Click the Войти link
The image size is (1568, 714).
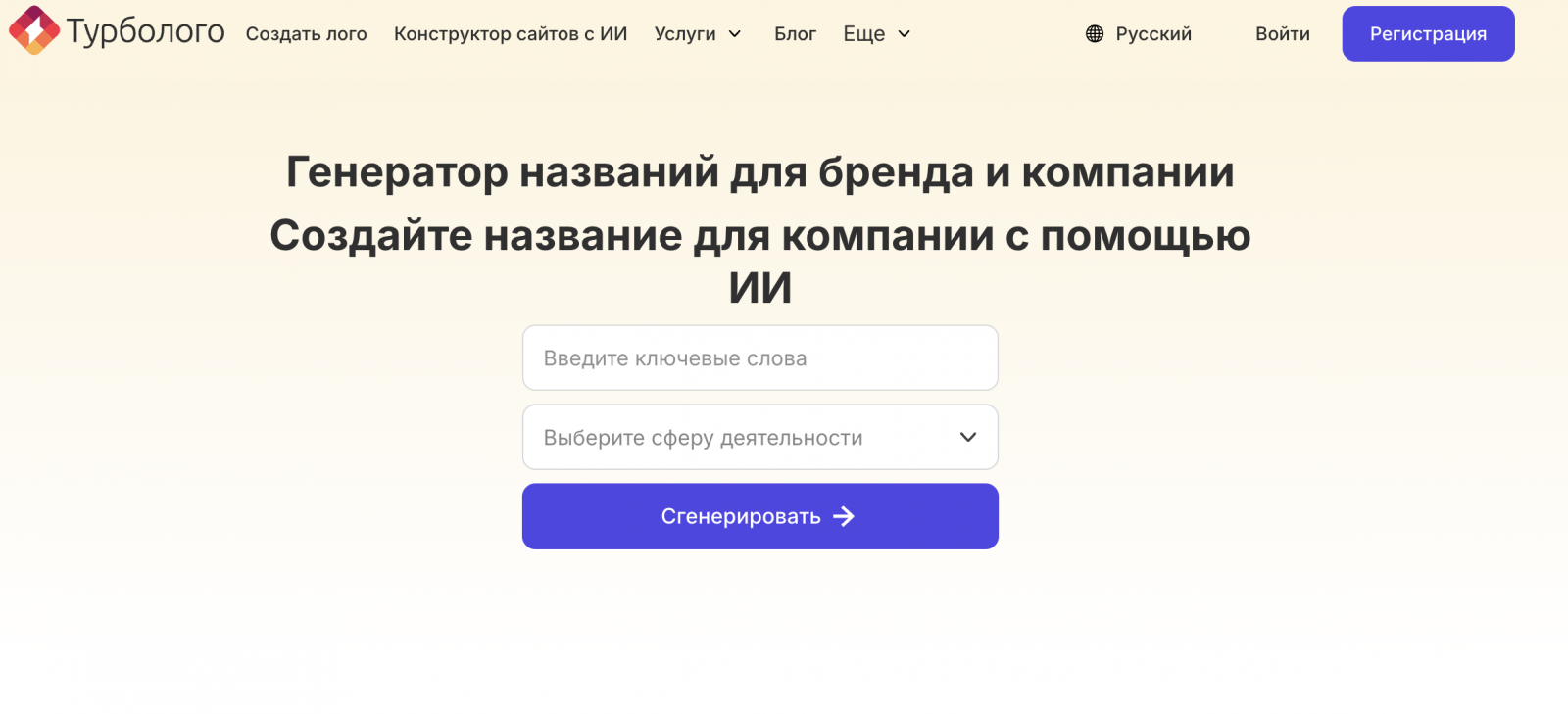point(1281,32)
